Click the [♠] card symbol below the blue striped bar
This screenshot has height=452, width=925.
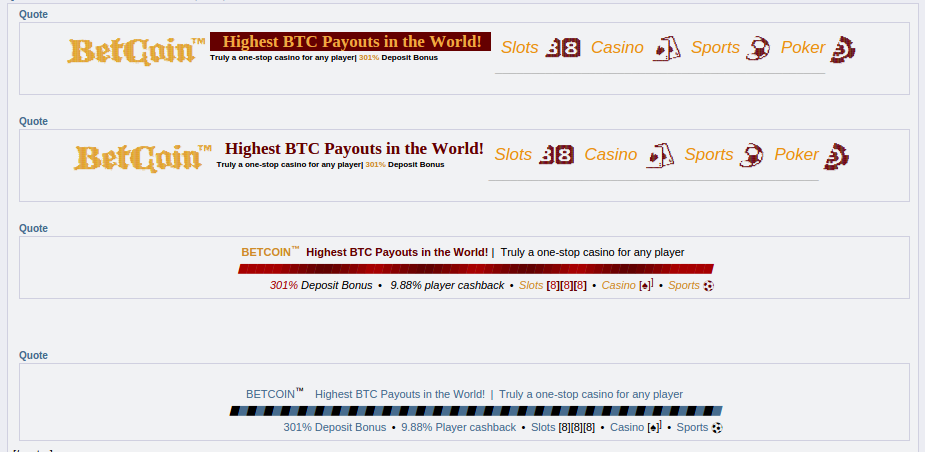point(654,427)
